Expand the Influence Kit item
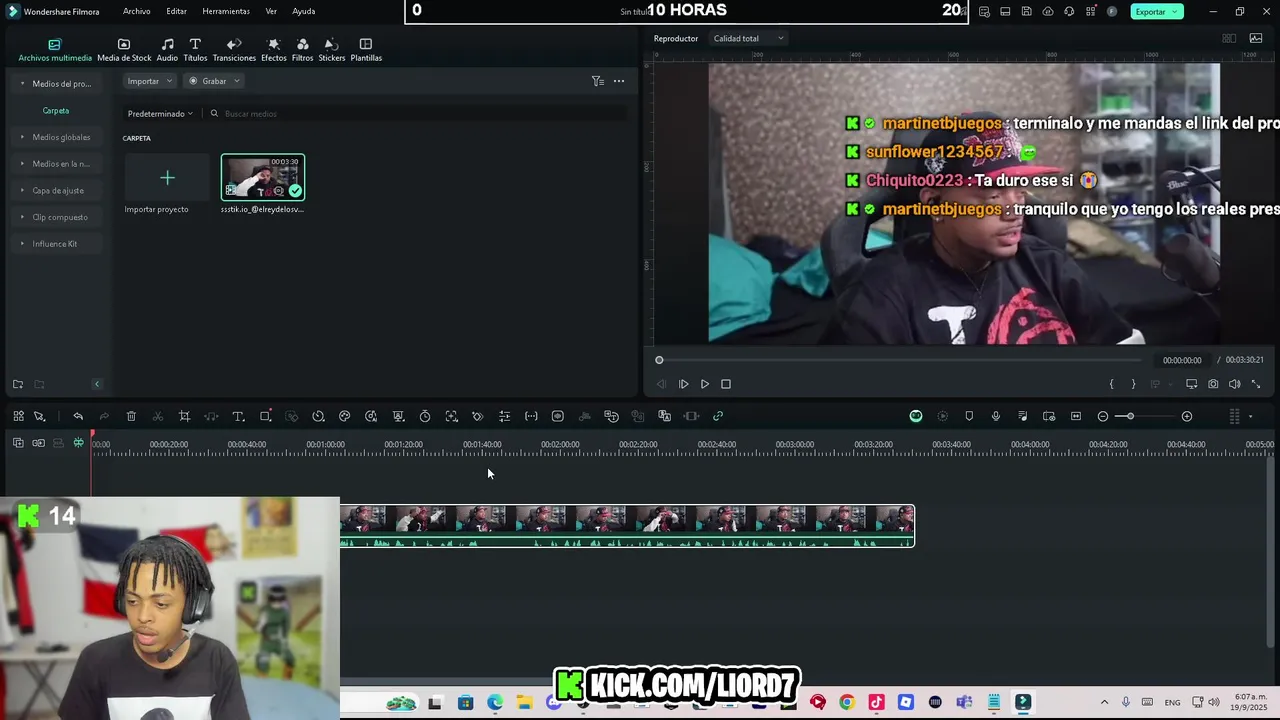 click(x=57, y=244)
